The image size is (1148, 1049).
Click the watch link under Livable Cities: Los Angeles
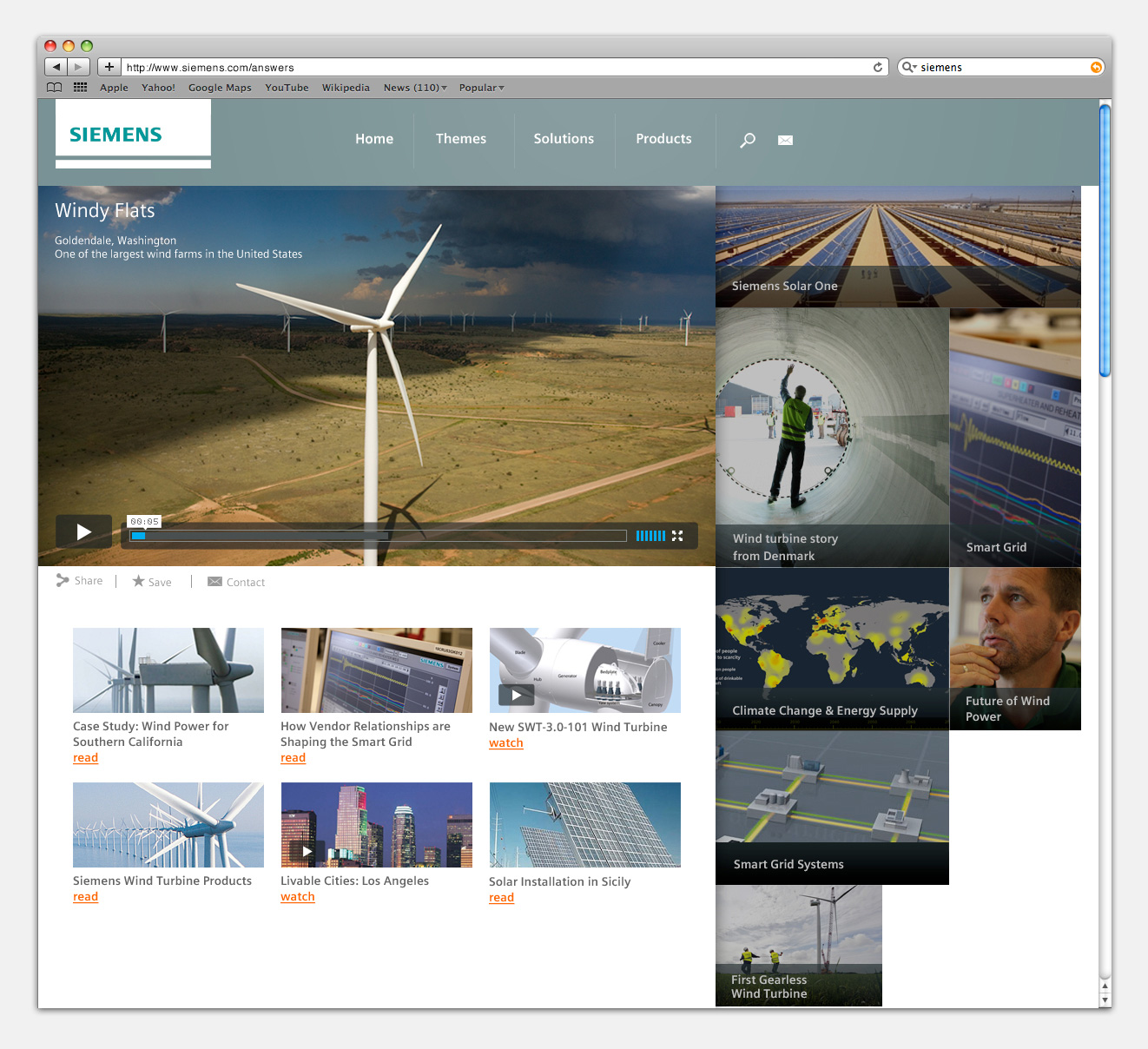297,897
